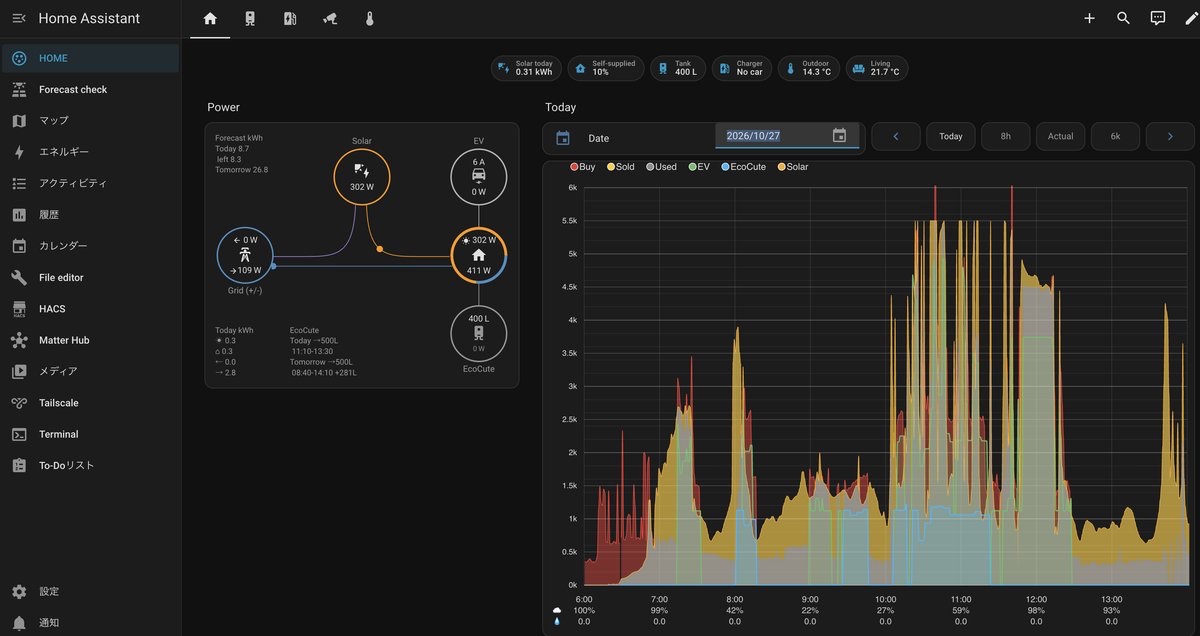1200x636 pixels.
Task: Switch to the EV charger tab icon
Action: [x=290, y=19]
